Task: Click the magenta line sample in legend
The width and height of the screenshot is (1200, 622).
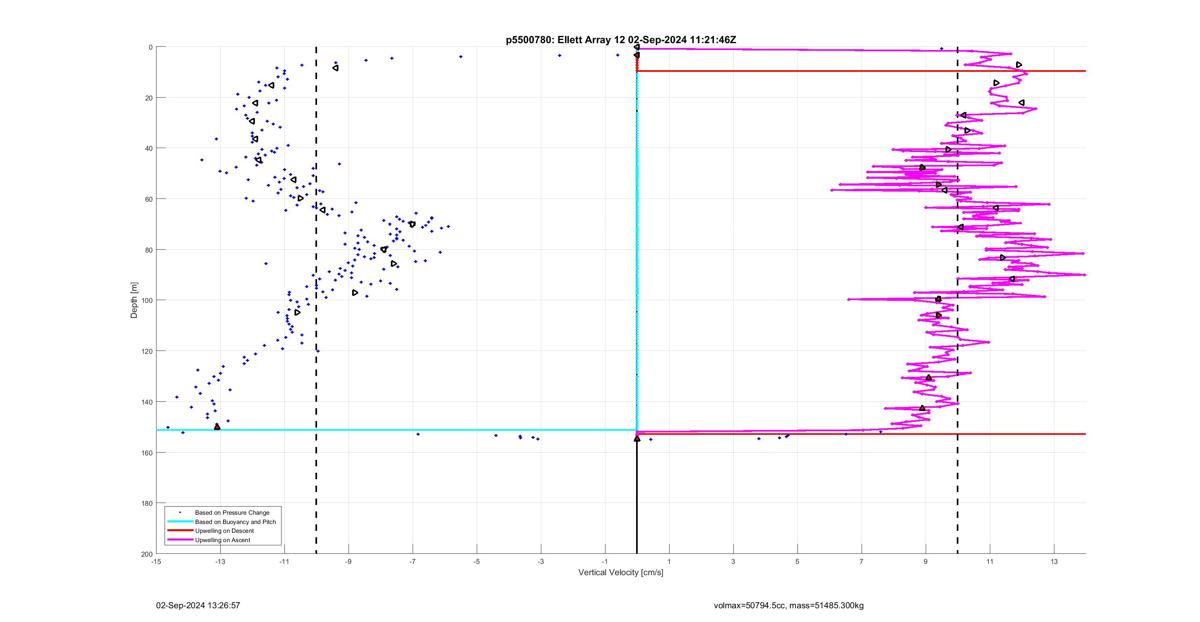Action: coord(180,539)
